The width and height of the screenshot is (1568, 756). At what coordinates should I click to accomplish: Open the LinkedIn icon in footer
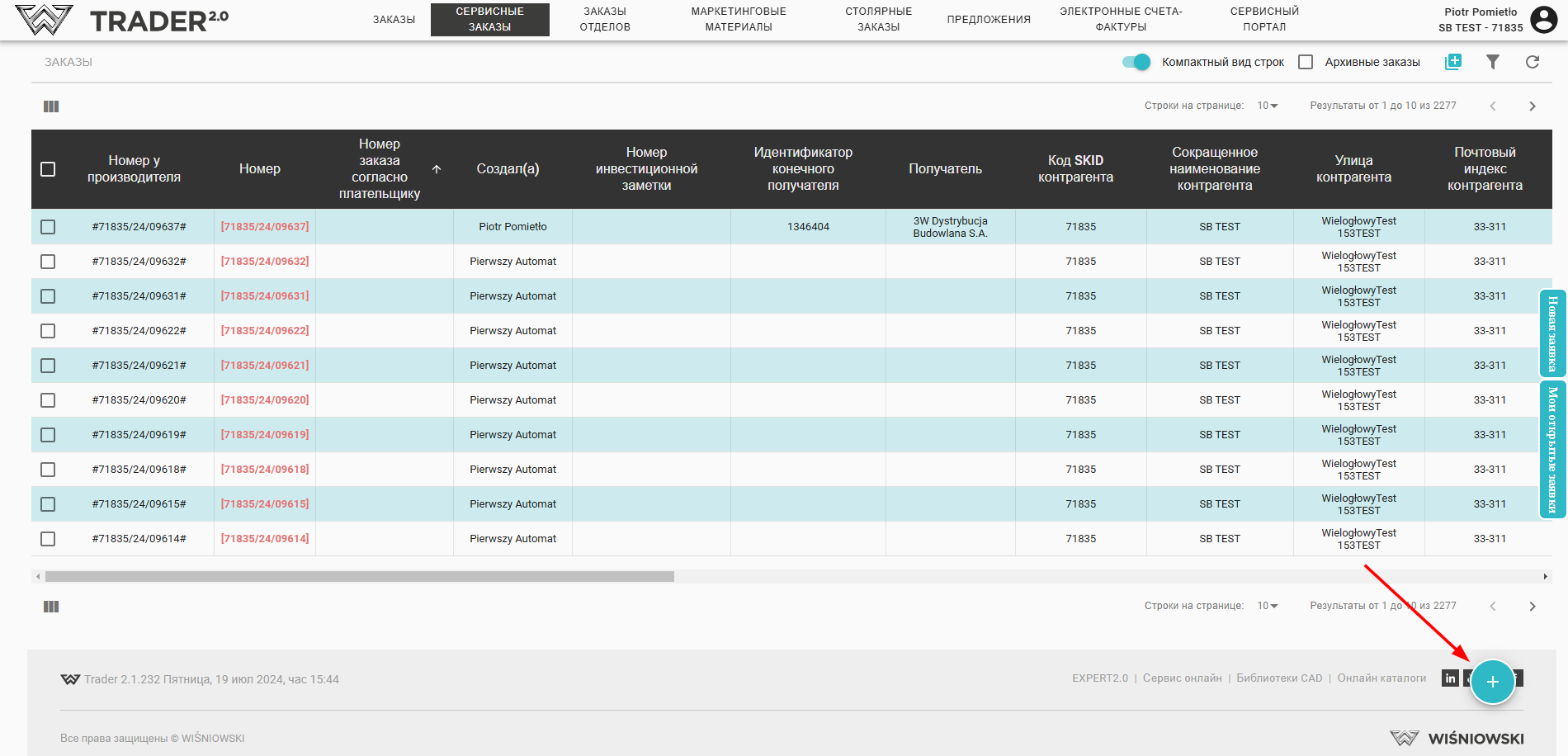click(1450, 678)
